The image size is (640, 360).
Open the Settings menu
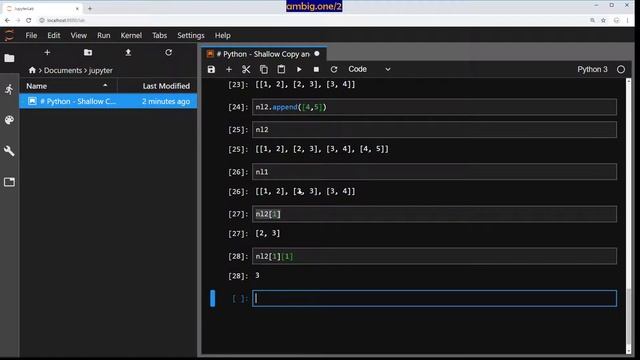coord(191,36)
